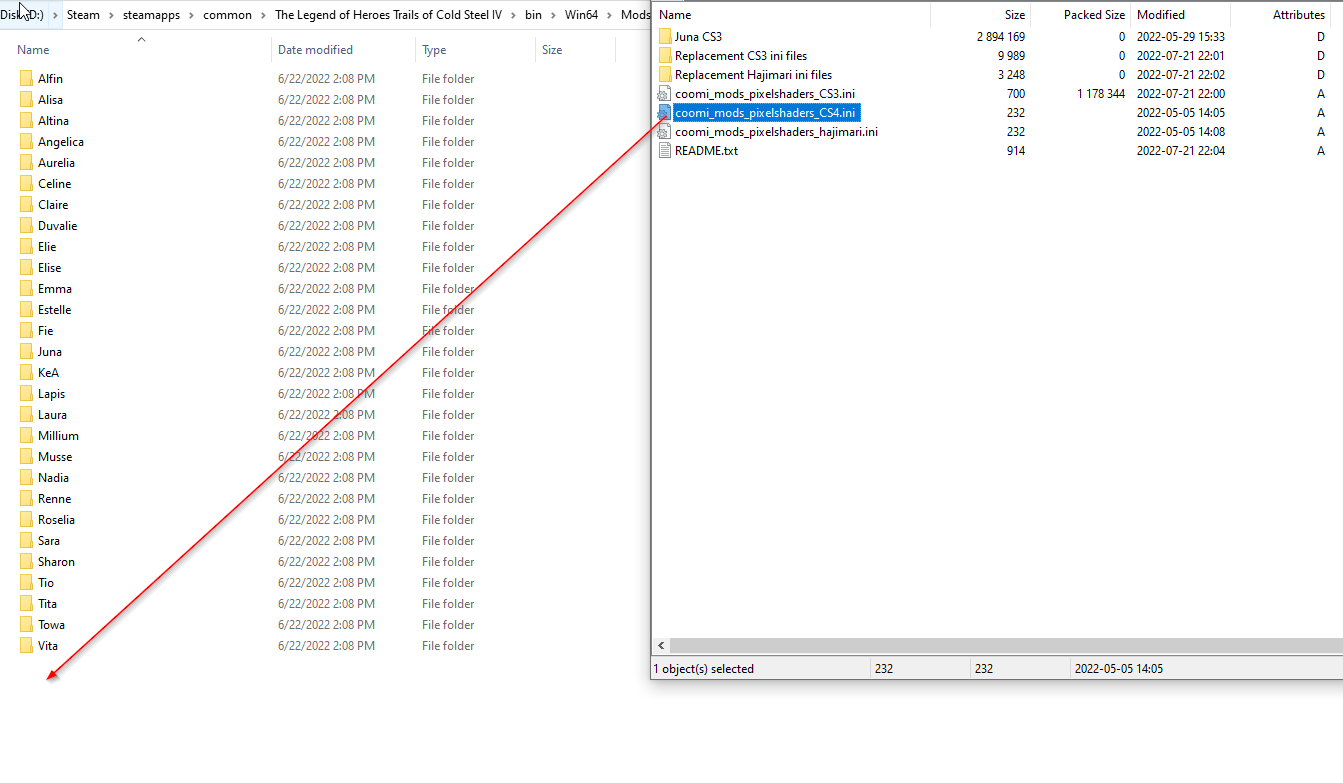Select the Fie folder icon
Viewport: 1343px width, 783px height.
pos(26,330)
